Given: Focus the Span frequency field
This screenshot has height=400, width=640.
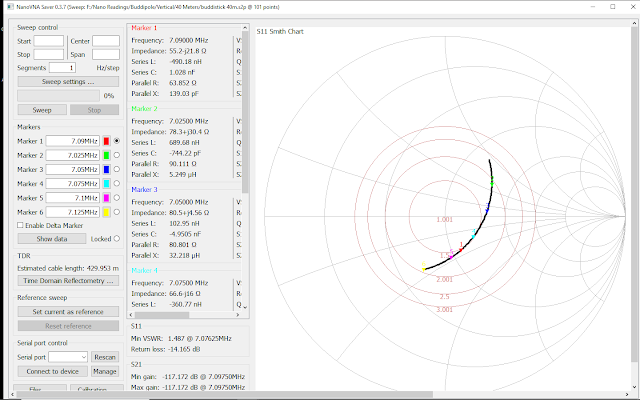Looking at the screenshot, I should coord(106,54).
